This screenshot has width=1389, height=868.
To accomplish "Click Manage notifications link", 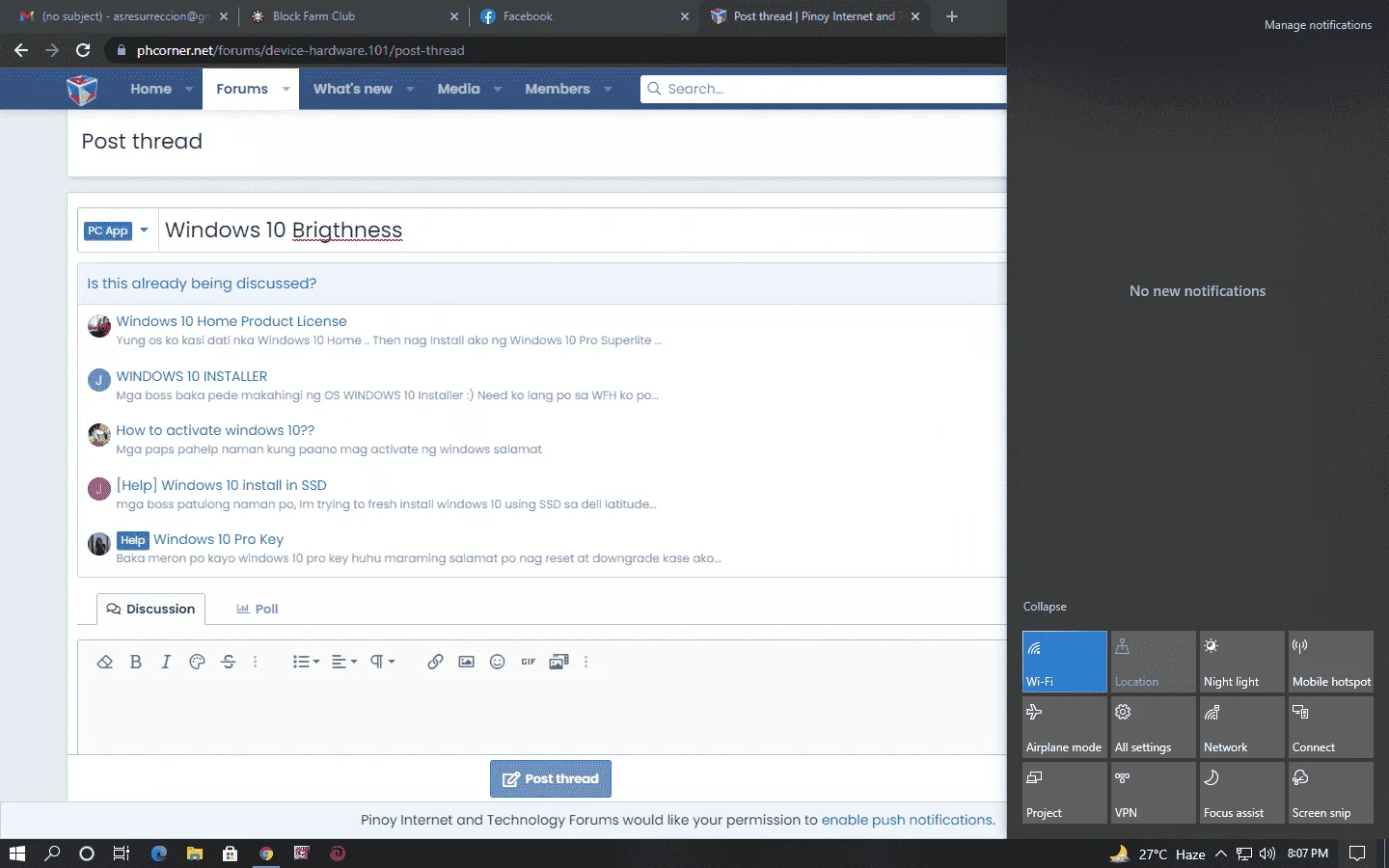I will coord(1318,25).
